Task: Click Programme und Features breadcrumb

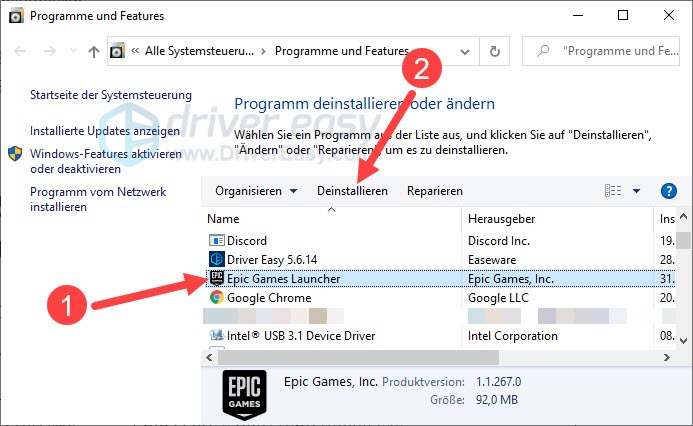Action: tap(342, 51)
